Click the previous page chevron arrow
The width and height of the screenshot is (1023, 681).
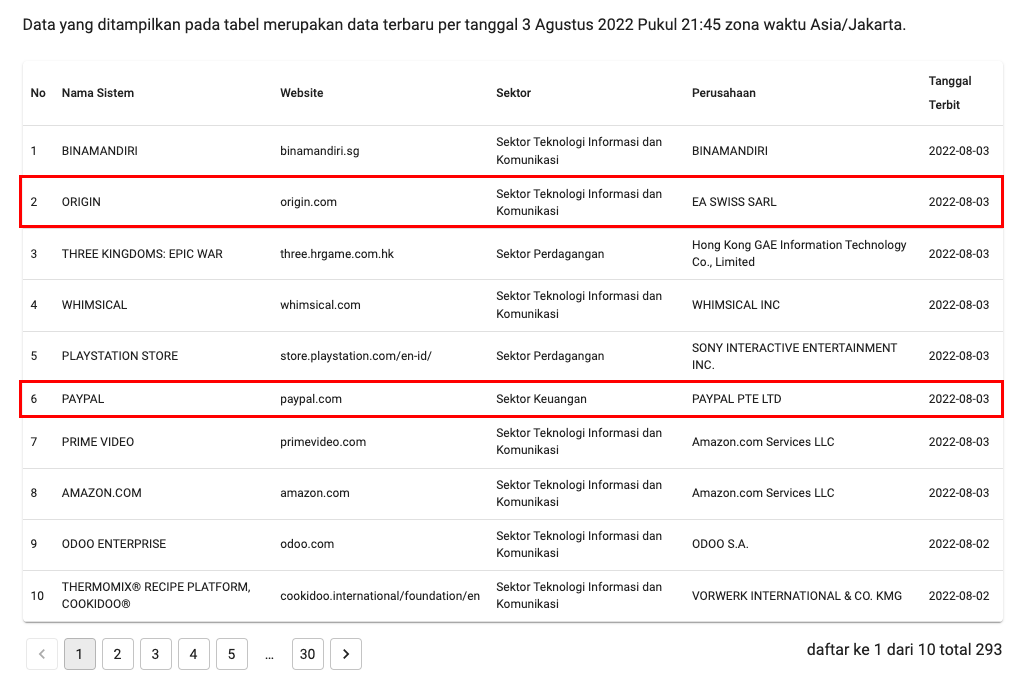coord(41,654)
